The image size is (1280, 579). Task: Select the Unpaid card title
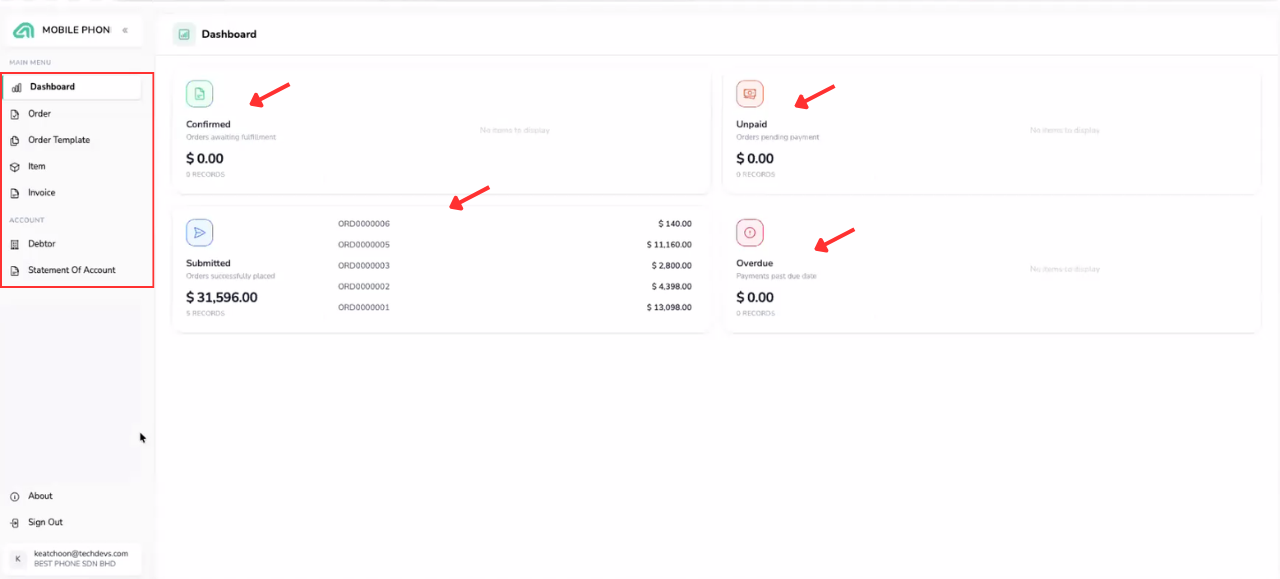[753, 125]
